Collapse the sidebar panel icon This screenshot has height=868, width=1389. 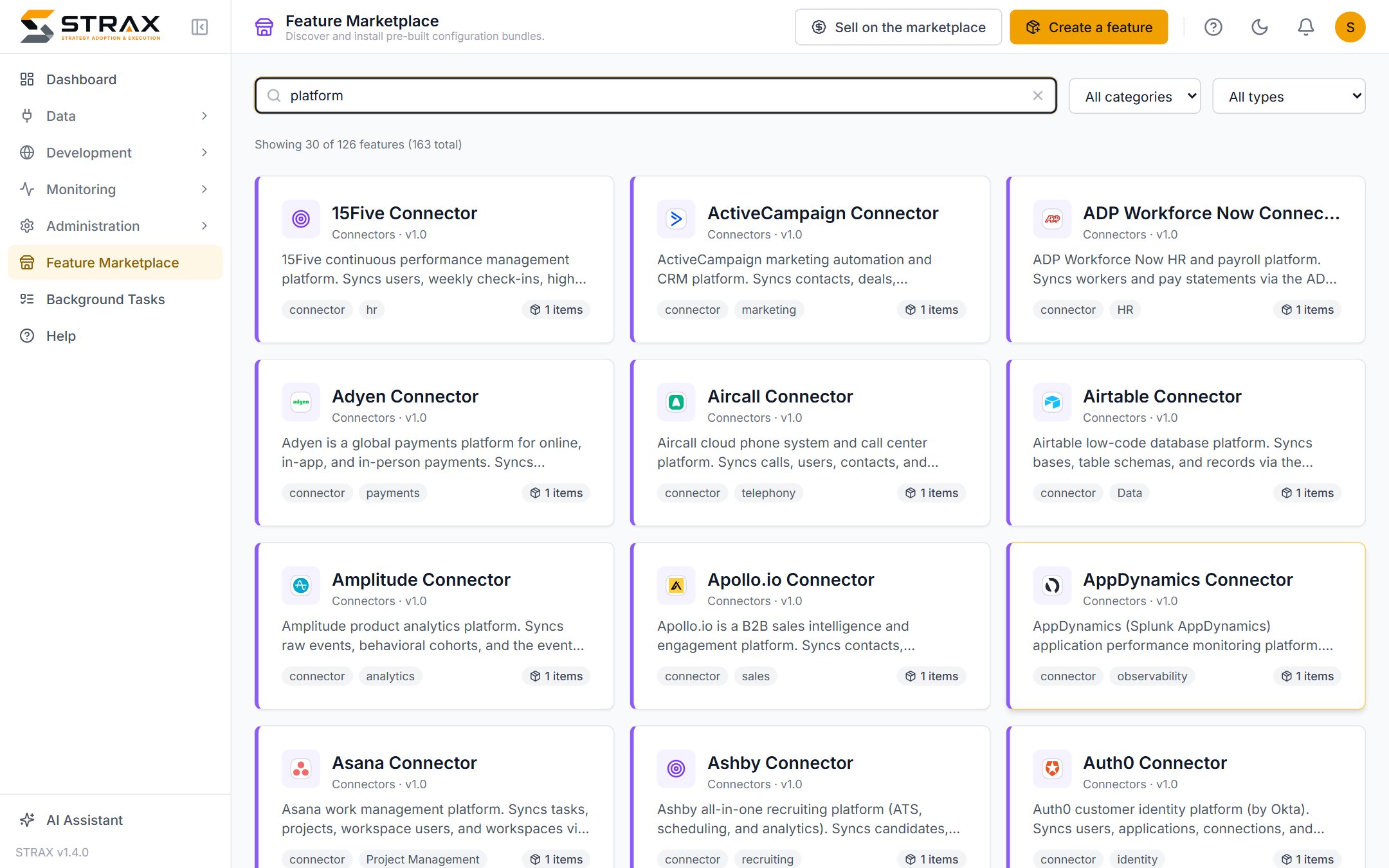tap(199, 27)
